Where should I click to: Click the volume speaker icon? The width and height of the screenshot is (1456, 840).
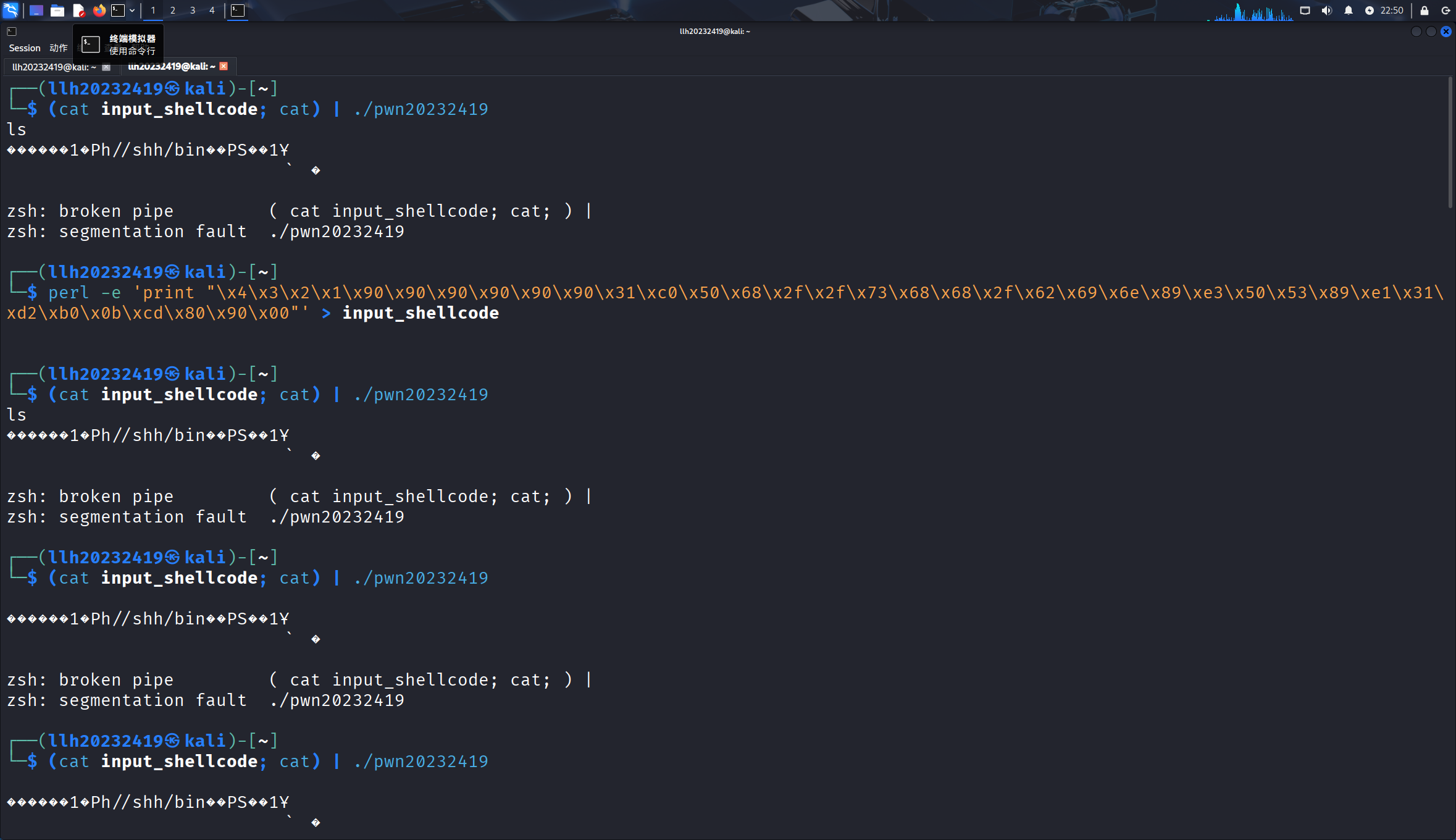(x=1326, y=10)
